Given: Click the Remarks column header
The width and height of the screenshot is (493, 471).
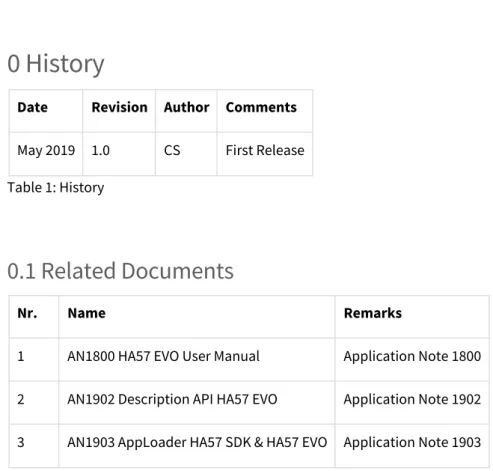Looking at the screenshot, I should 373,313.
